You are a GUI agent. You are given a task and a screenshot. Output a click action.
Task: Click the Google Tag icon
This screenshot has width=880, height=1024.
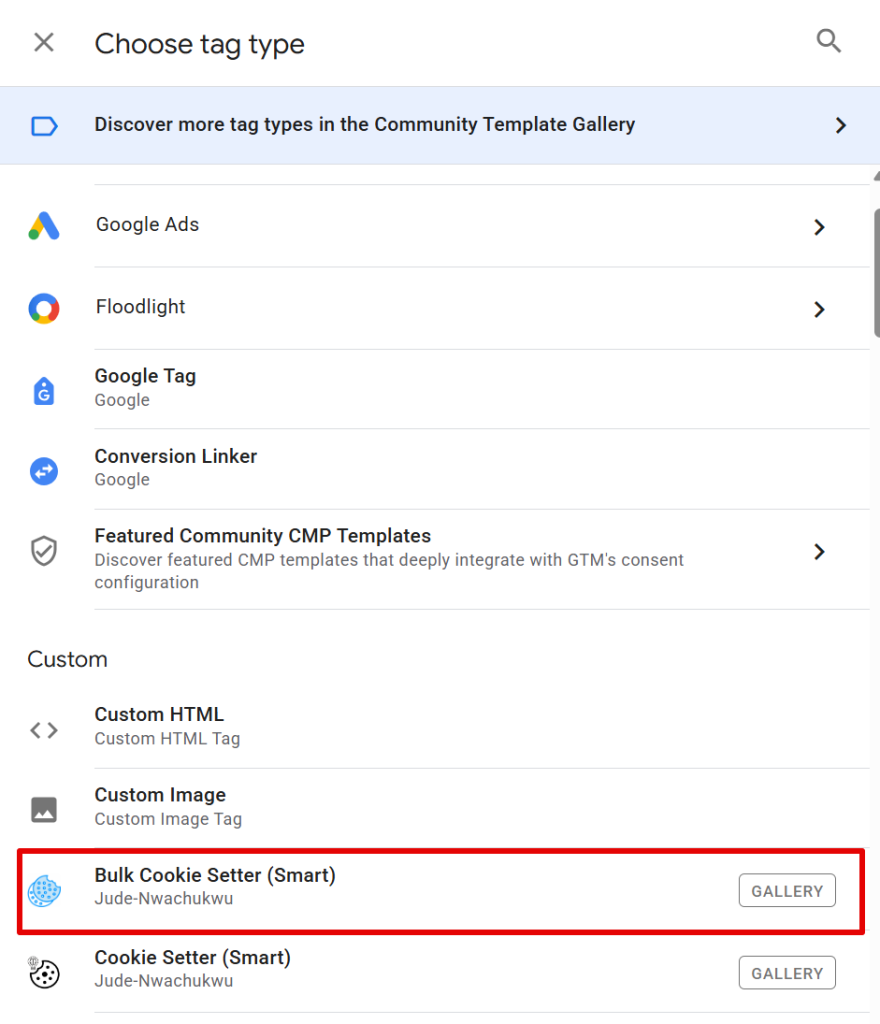tap(44, 390)
